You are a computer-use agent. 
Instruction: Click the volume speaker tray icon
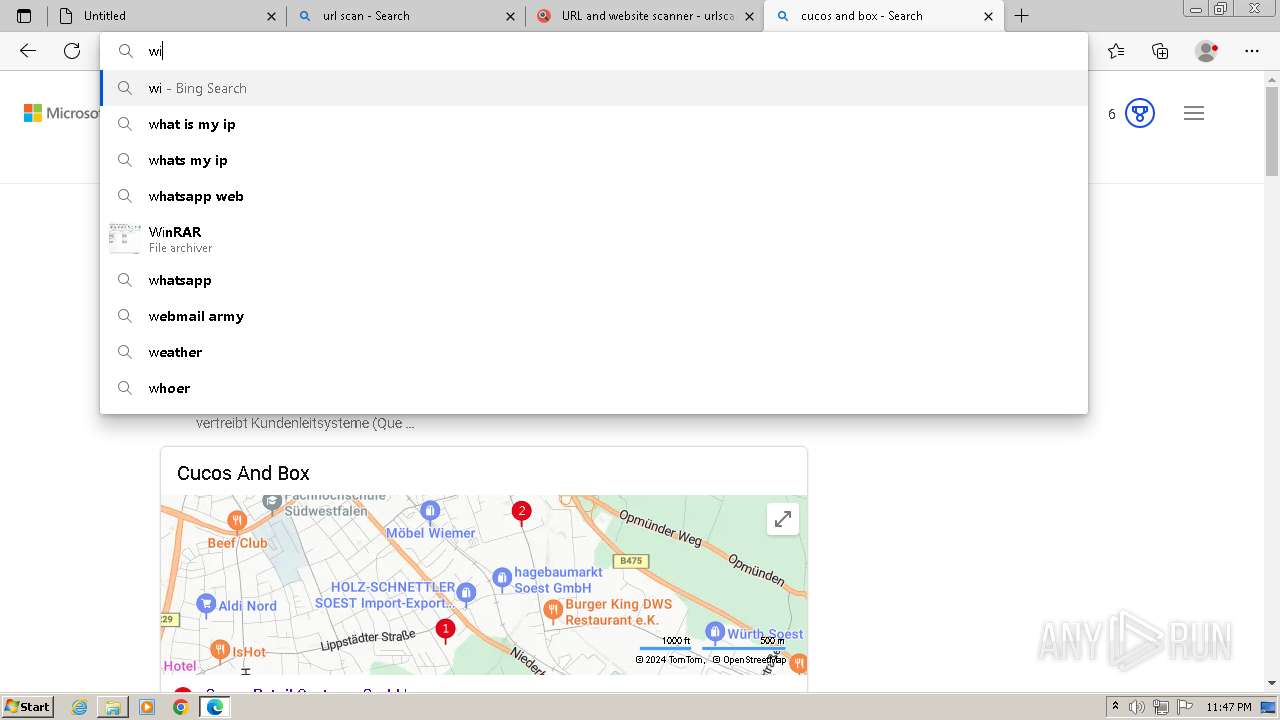click(x=1137, y=707)
